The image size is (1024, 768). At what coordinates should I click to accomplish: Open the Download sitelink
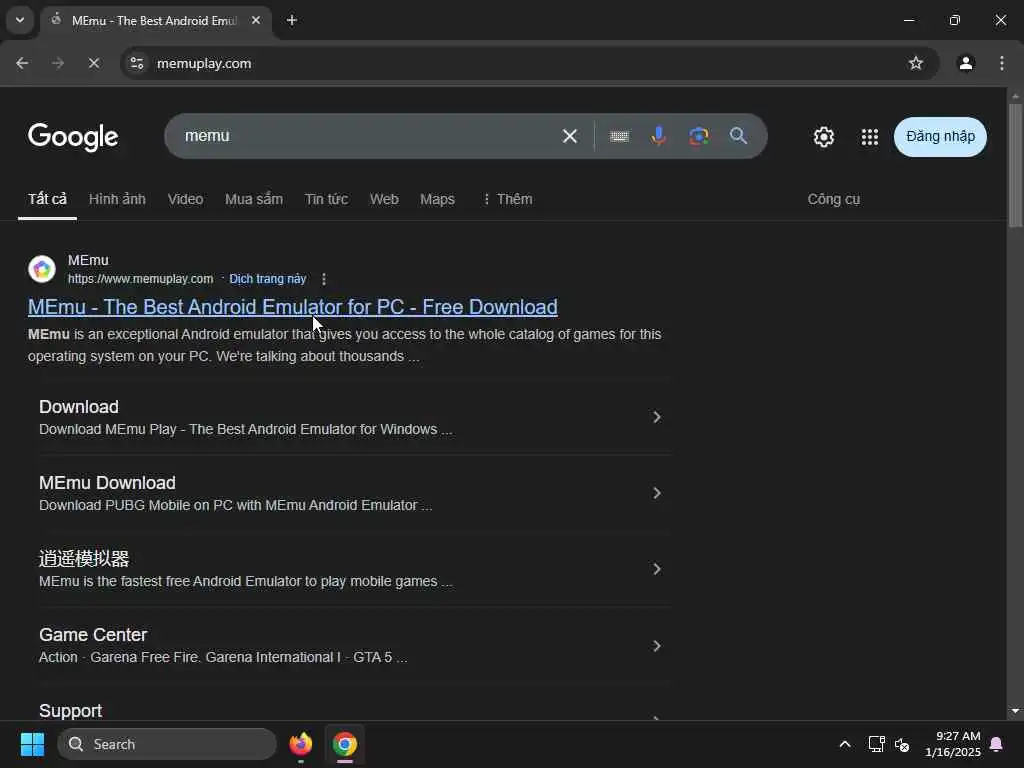79,407
